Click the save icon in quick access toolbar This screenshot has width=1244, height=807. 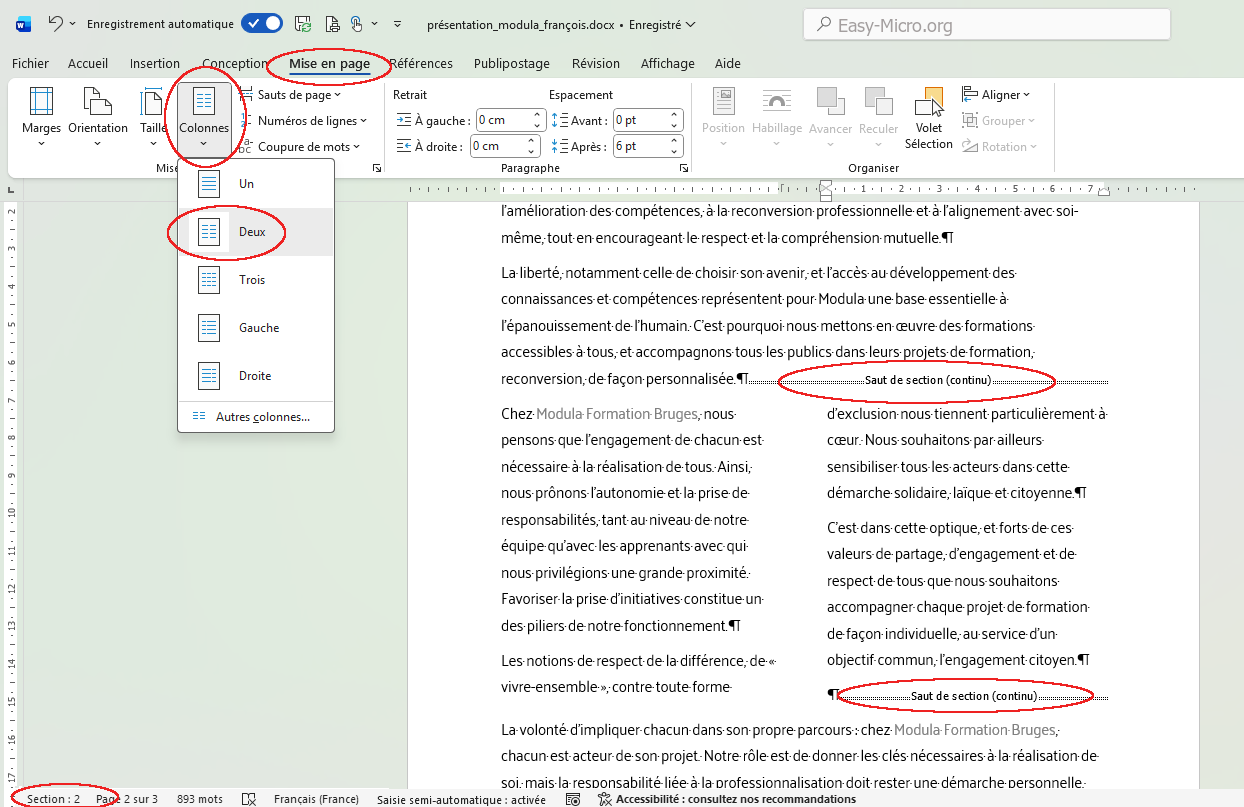click(302, 24)
